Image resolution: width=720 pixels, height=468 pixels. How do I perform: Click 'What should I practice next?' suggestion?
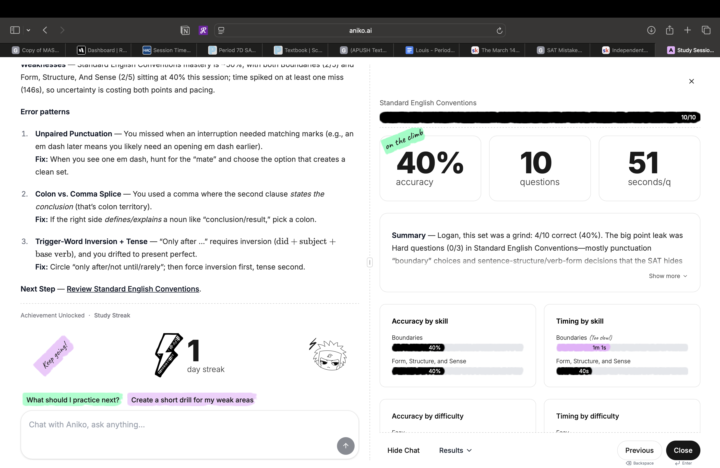[73, 399]
